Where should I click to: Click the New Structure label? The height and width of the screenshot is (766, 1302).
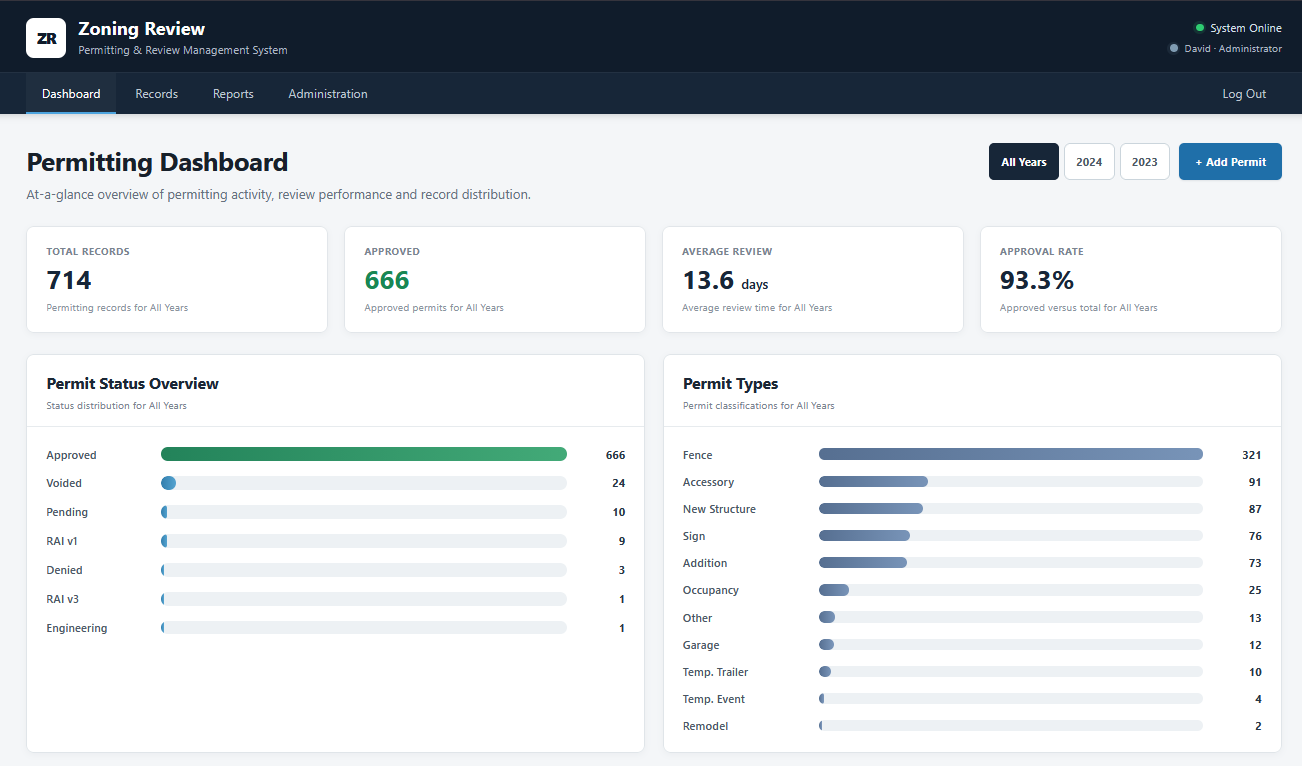719,509
